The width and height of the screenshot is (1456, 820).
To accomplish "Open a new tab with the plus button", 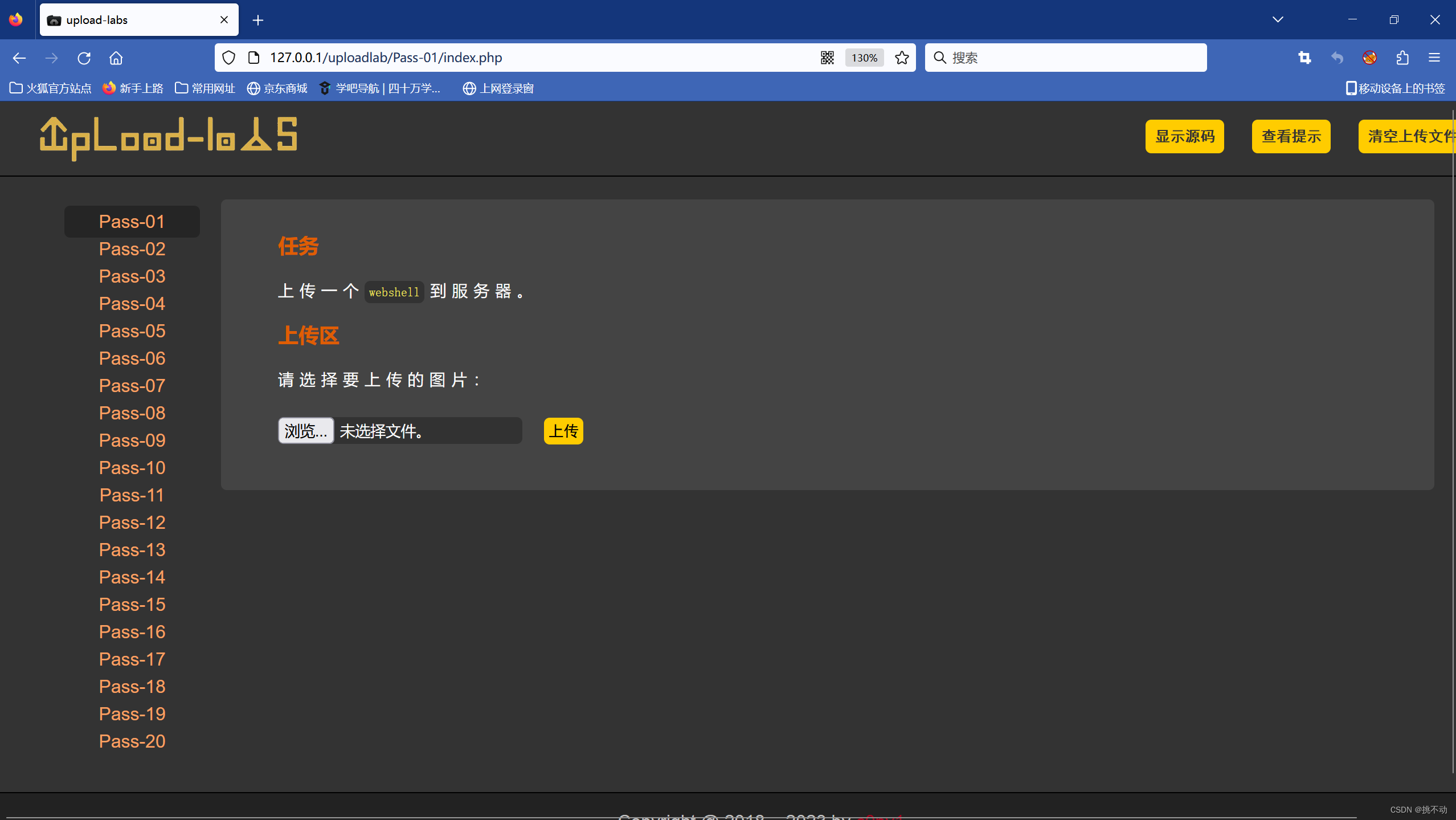I will click(258, 20).
